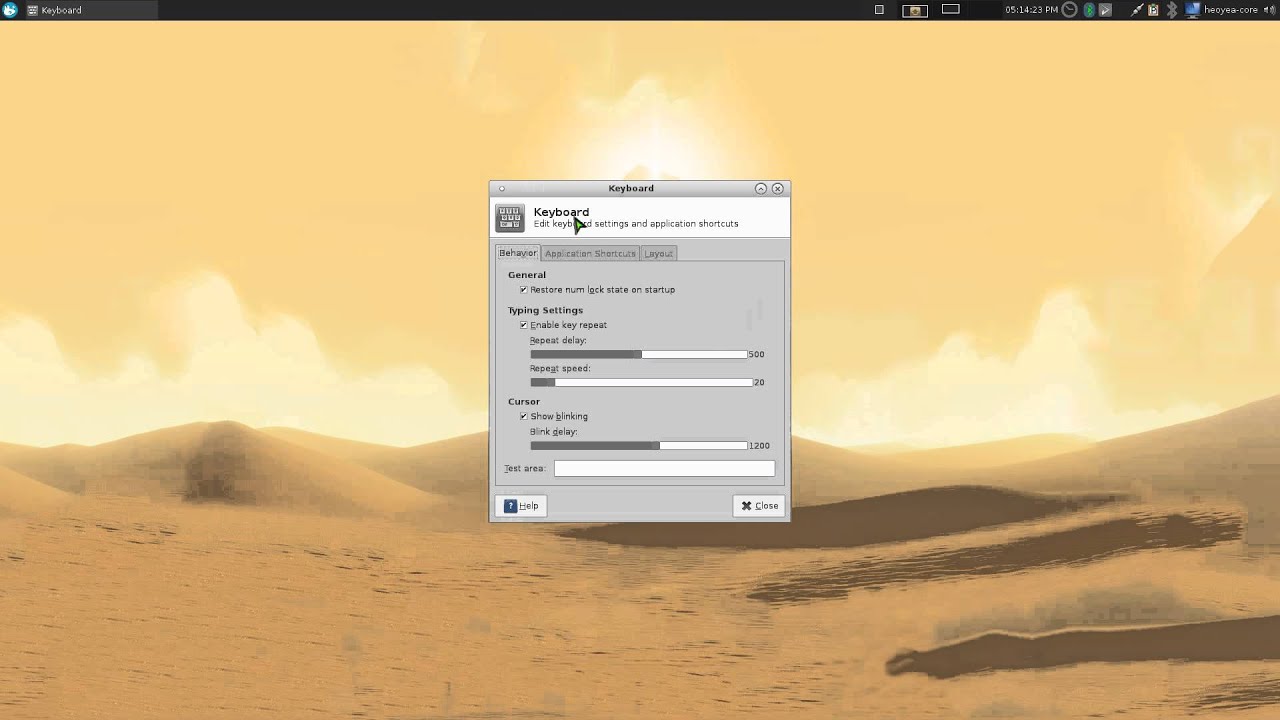1280x720 pixels.
Task: Click the Close button at the dialog bottom
Action: pyautogui.click(x=759, y=506)
